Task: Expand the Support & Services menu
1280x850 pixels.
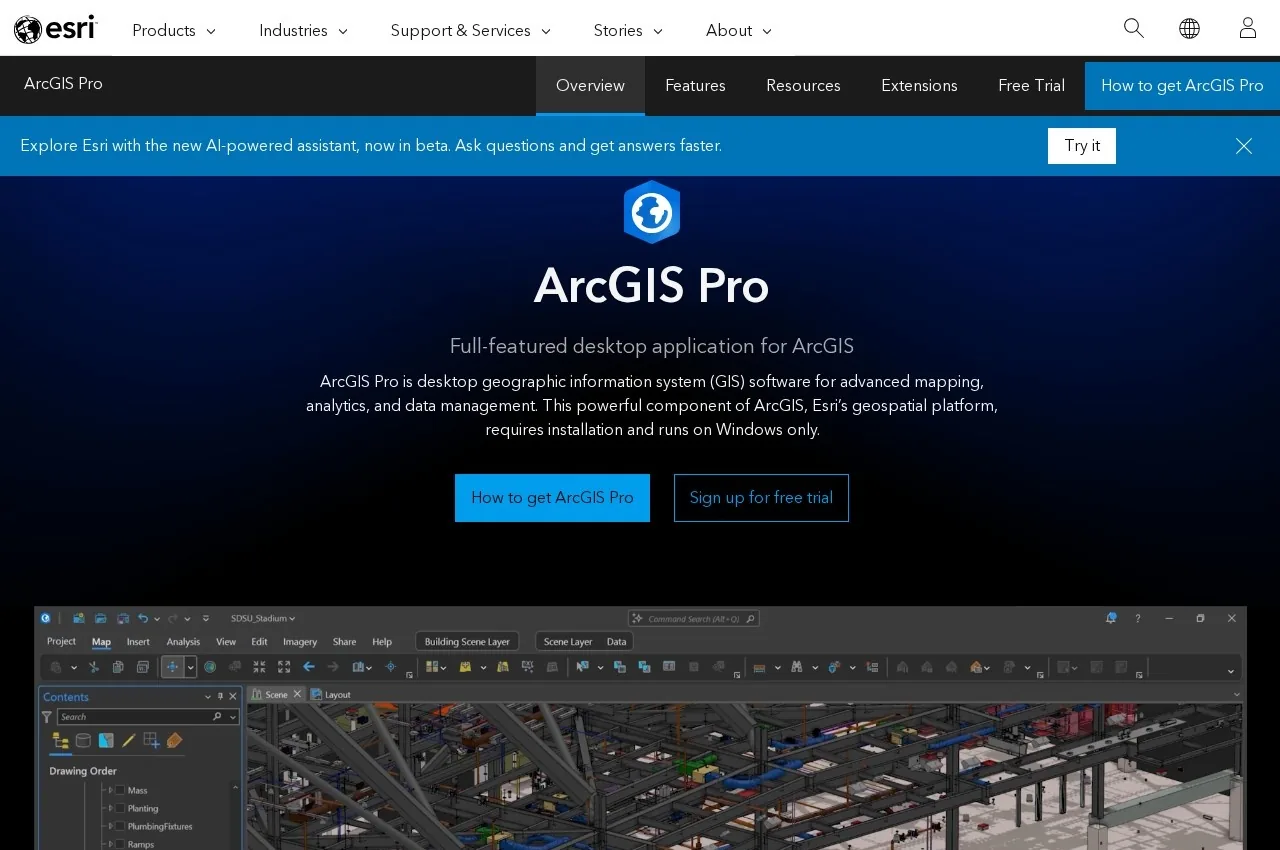Action: [471, 31]
